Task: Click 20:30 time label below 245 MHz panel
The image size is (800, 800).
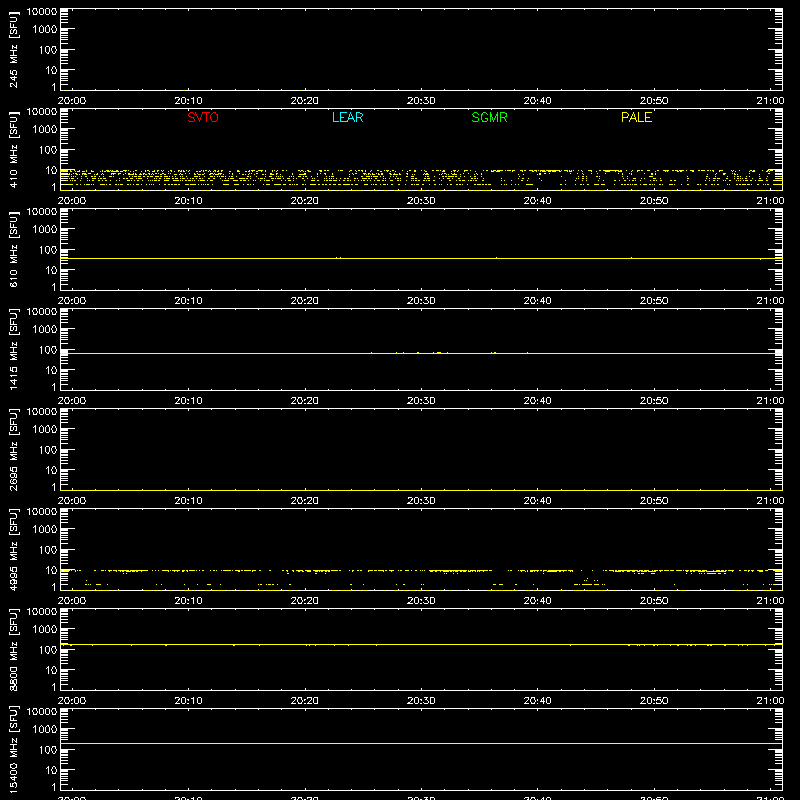Action: tap(421, 101)
